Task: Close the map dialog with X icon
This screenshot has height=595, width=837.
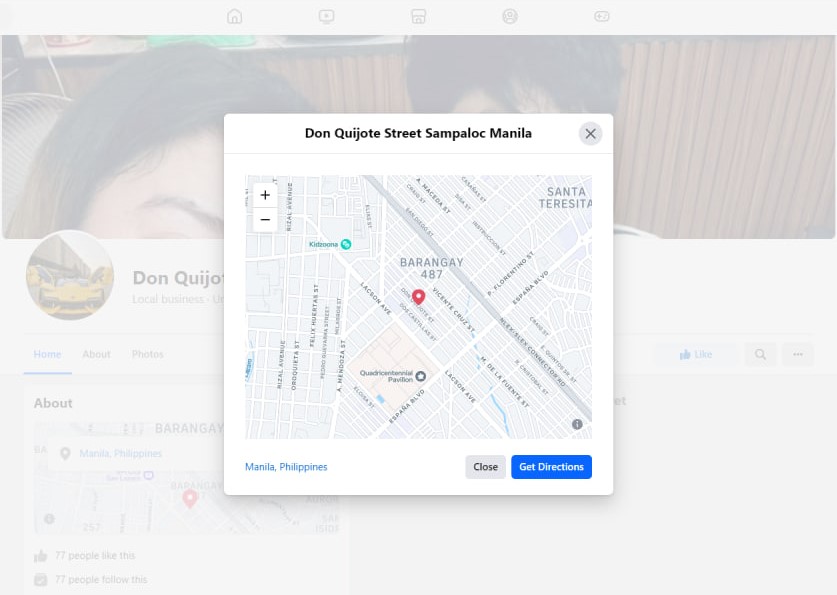Action: coord(590,134)
